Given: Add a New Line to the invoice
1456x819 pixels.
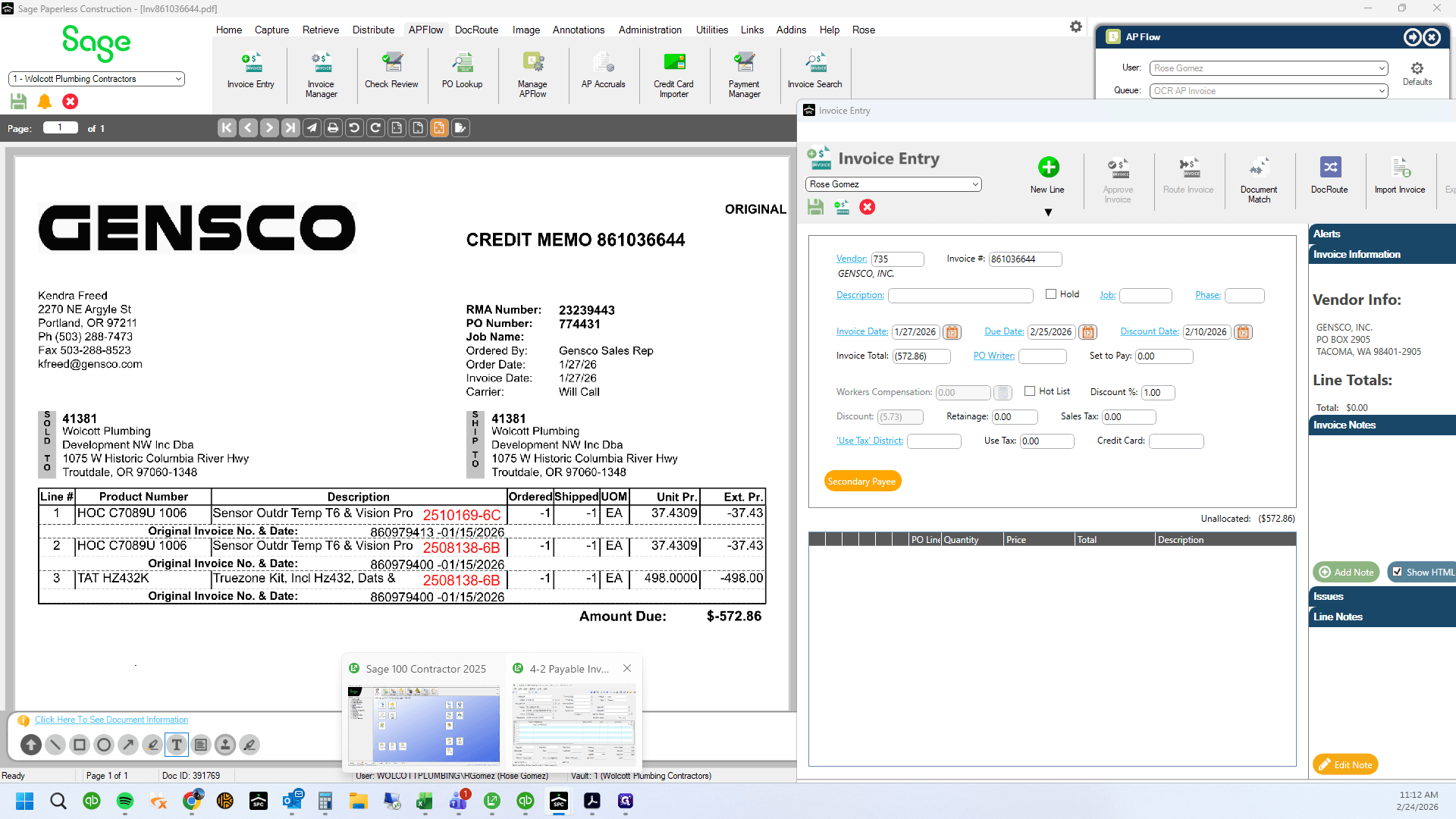Looking at the screenshot, I should pos(1047,175).
